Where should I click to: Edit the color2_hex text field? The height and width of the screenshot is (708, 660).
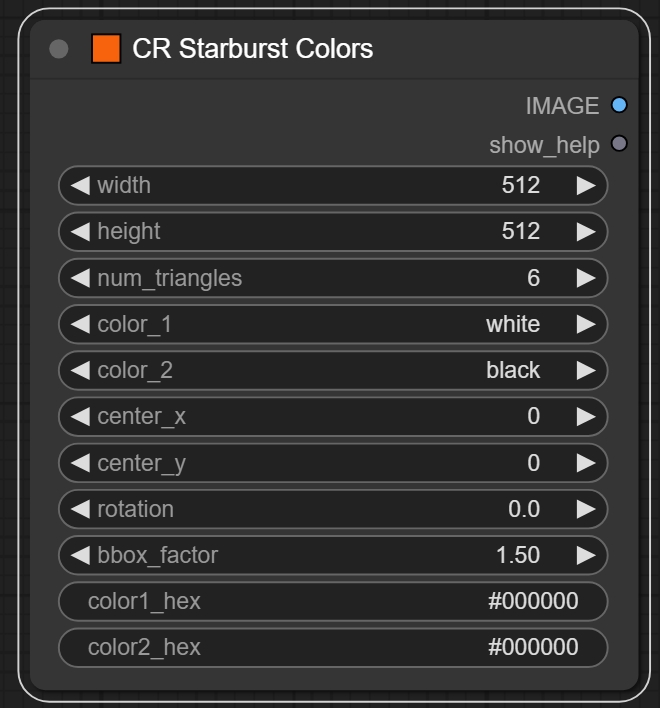click(333, 647)
